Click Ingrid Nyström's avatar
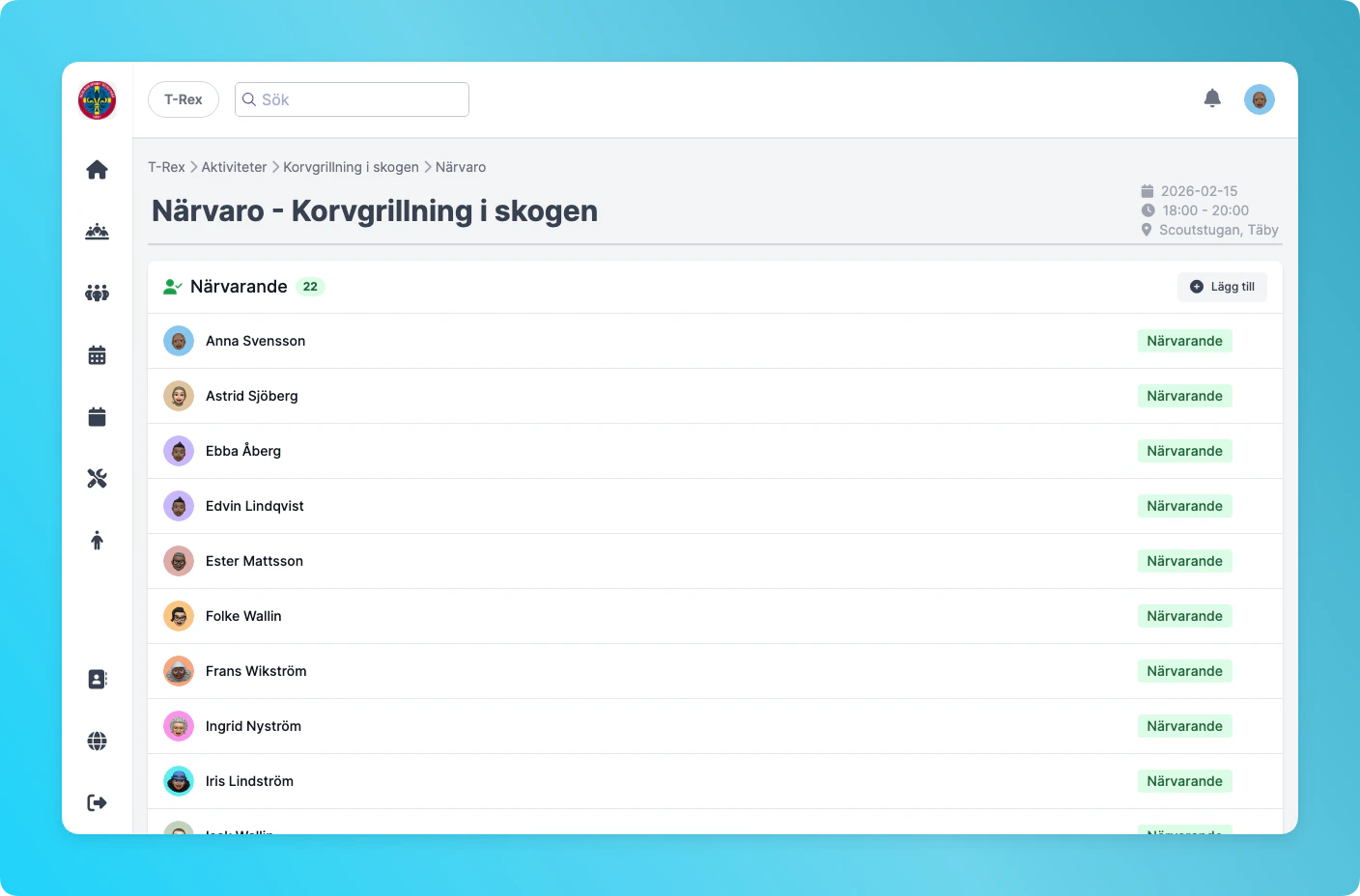 [x=179, y=726]
